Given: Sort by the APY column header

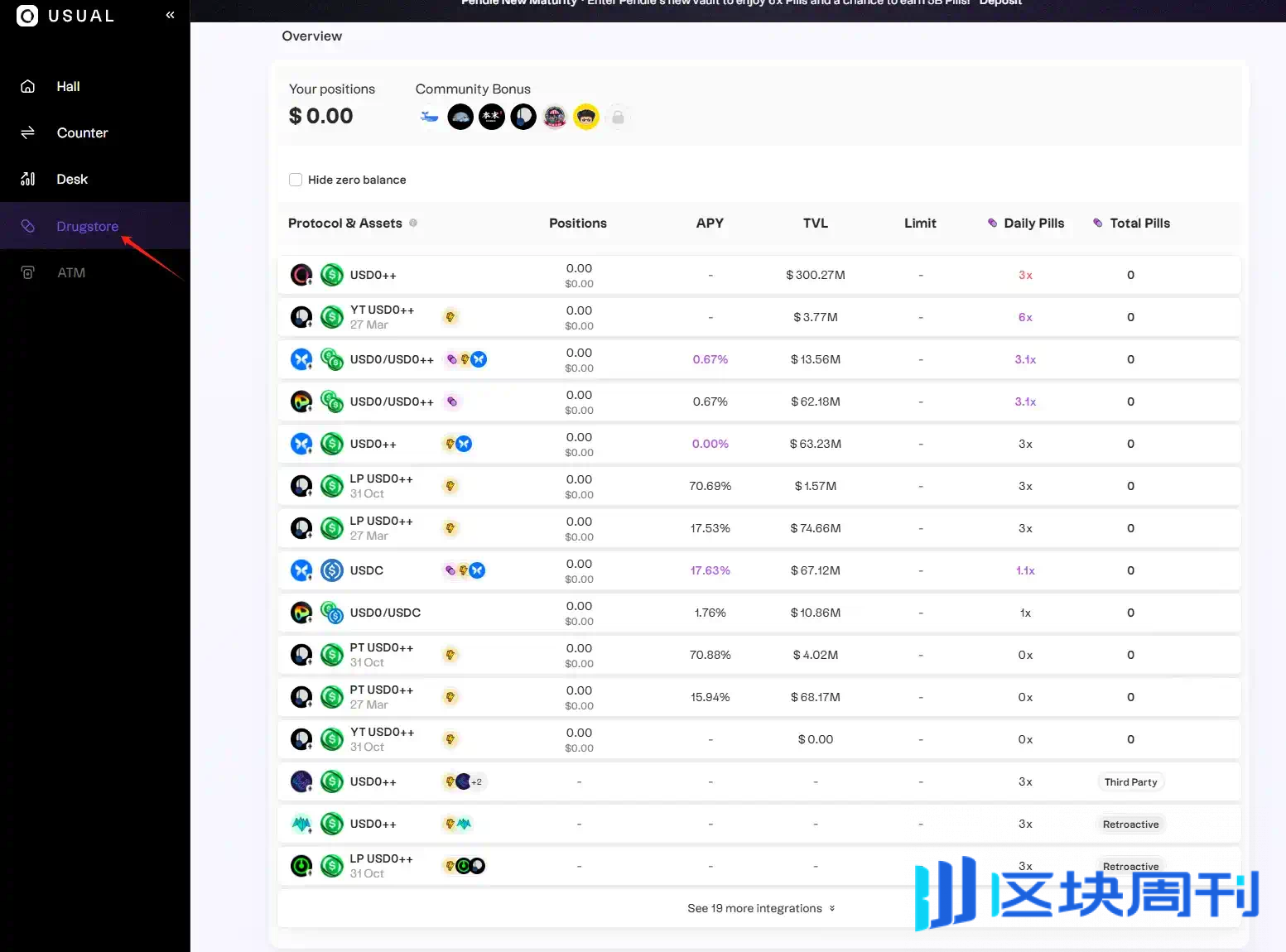Looking at the screenshot, I should (710, 223).
